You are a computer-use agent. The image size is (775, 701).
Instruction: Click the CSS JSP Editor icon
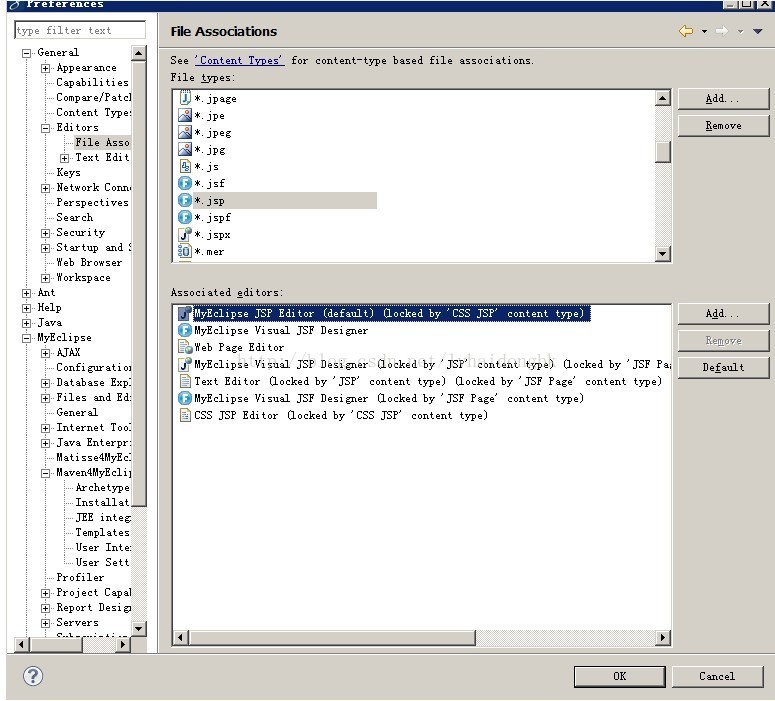pyautogui.click(x=185, y=415)
